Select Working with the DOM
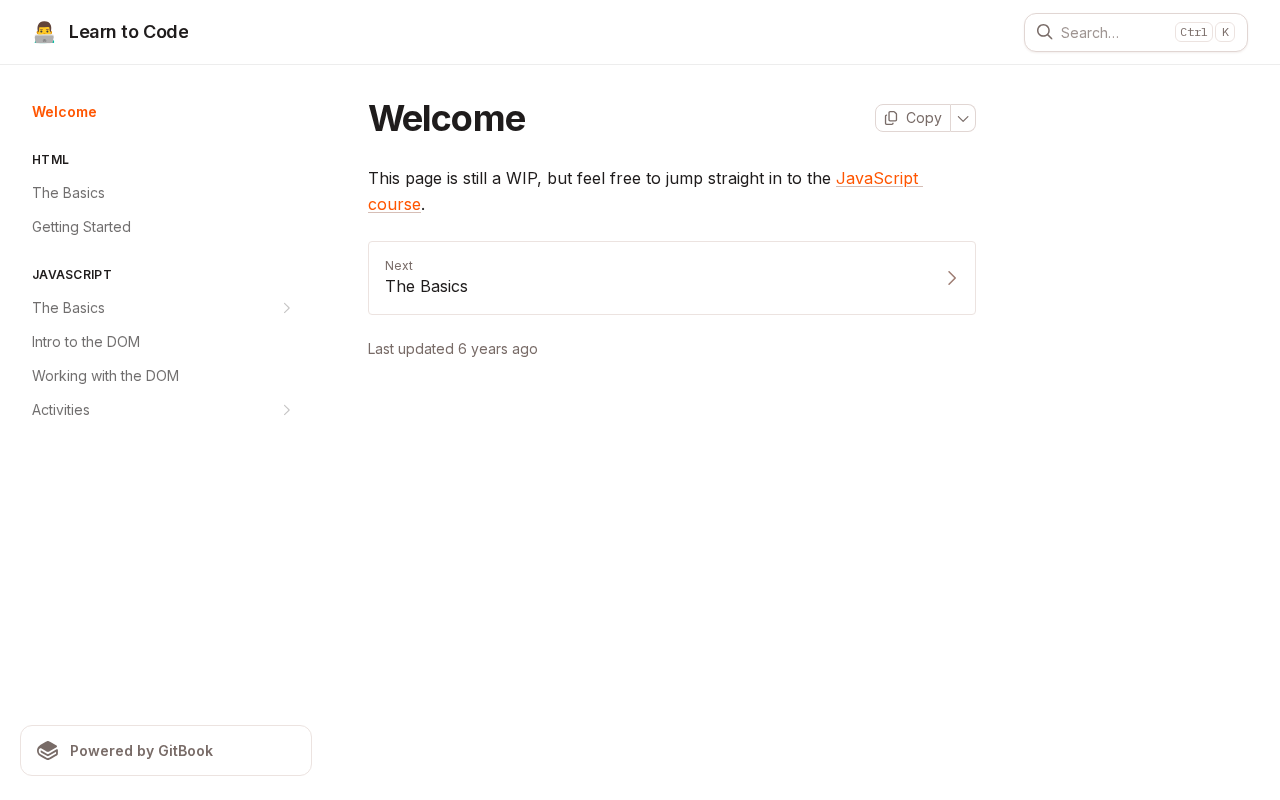Image resolution: width=1280 pixels, height=800 pixels. click(x=105, y=376)
